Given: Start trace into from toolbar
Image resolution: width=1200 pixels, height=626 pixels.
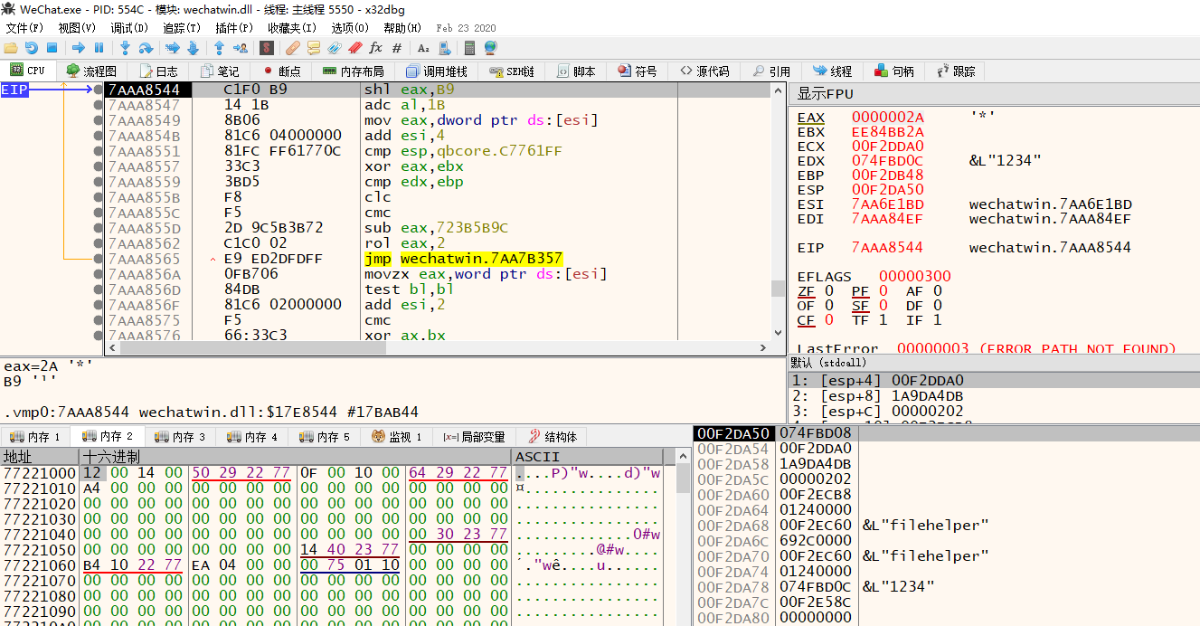Looking at the screenshot, I should point(172,48).
